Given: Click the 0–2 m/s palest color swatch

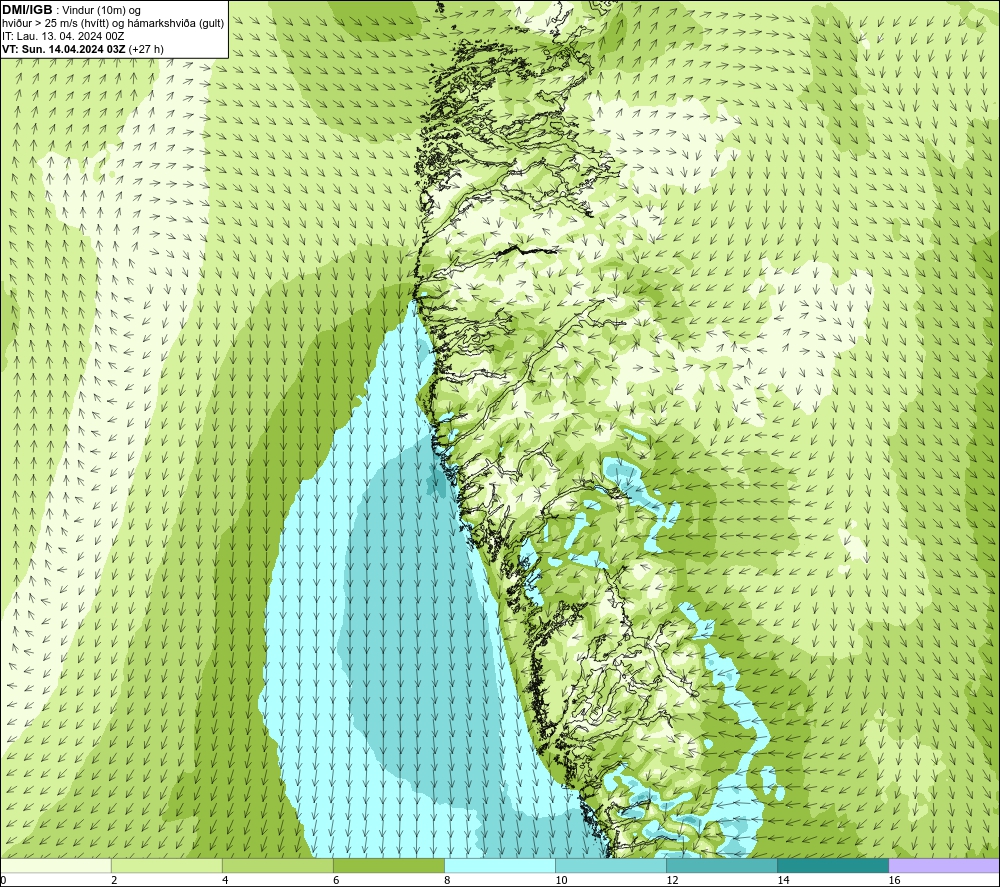Looking at the screenshot, I should pos(55,866).
